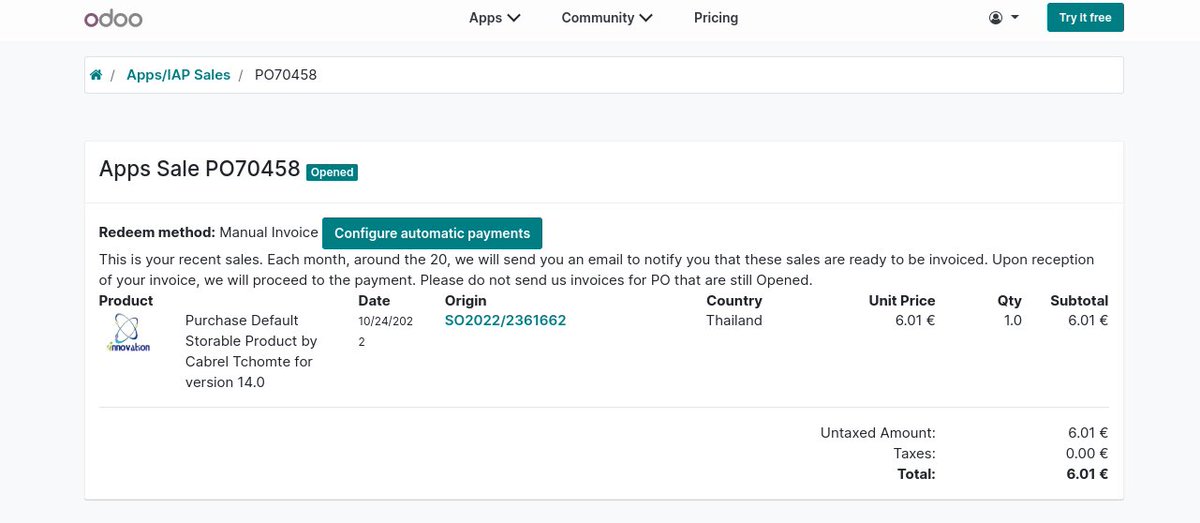Click the Unit Price column header
The height and width of the screenshot is (523, 1200).
click(902, 300)
